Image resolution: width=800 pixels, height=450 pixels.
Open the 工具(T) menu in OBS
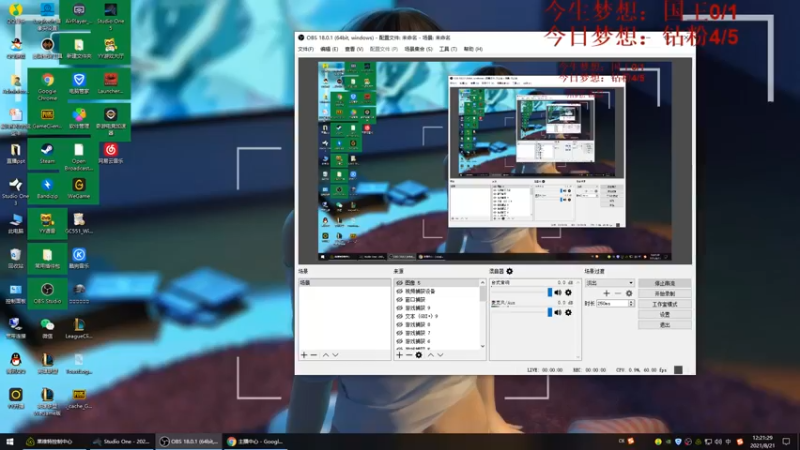tap(448, 49)
